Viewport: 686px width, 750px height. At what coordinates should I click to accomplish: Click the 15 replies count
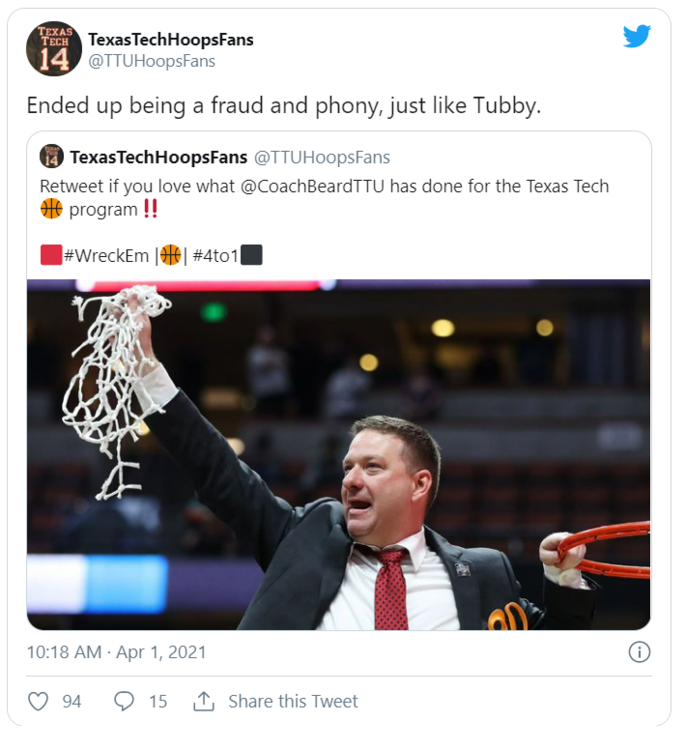point(158,701)
